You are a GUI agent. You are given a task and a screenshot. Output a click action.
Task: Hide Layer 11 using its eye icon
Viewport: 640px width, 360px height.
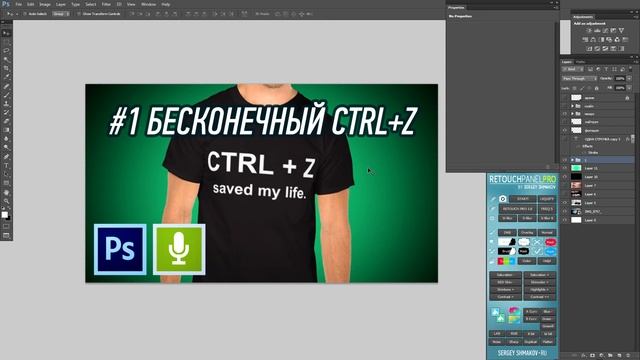(565, 168)
